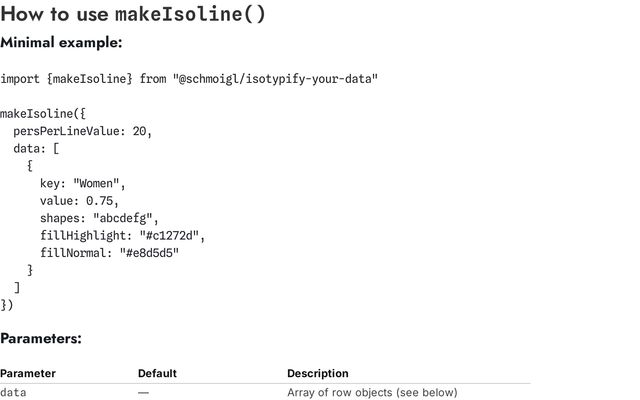Click the closing '})' code line
The image size is (640, 400).
[8, 304]
